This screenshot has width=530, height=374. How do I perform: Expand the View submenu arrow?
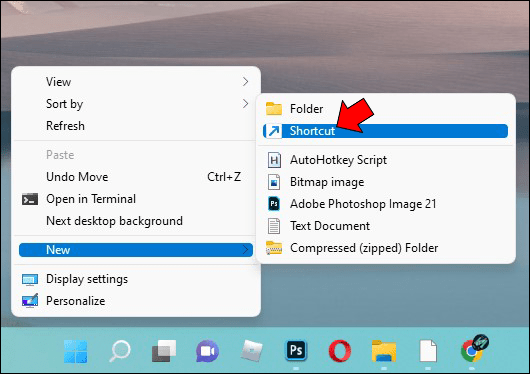click(245, 81)
